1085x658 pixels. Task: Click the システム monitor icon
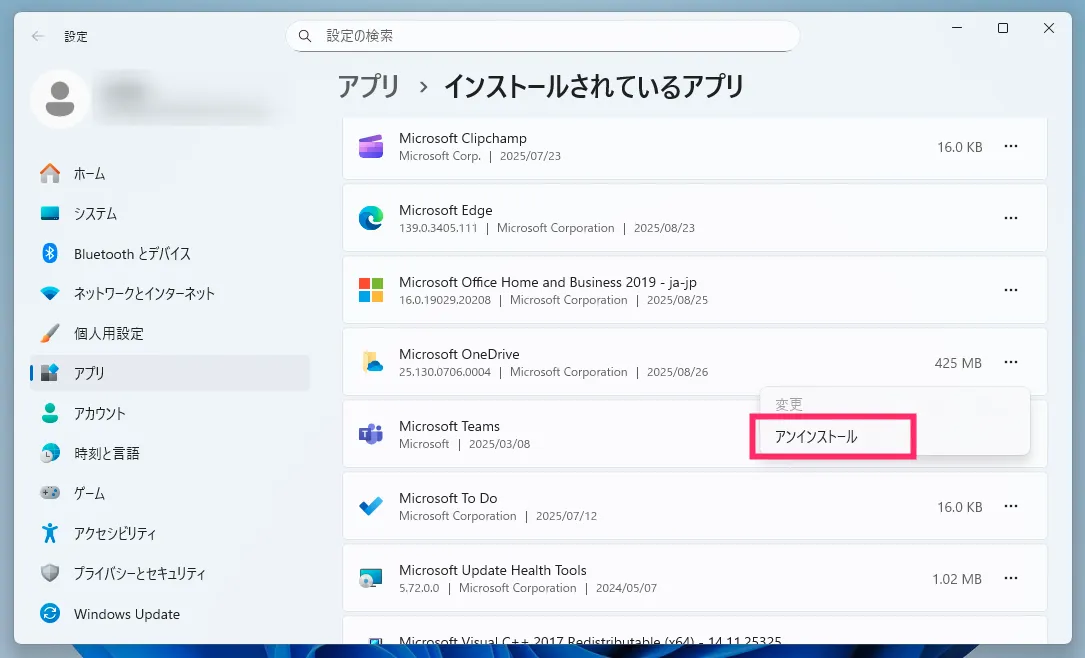pos(50,213)
